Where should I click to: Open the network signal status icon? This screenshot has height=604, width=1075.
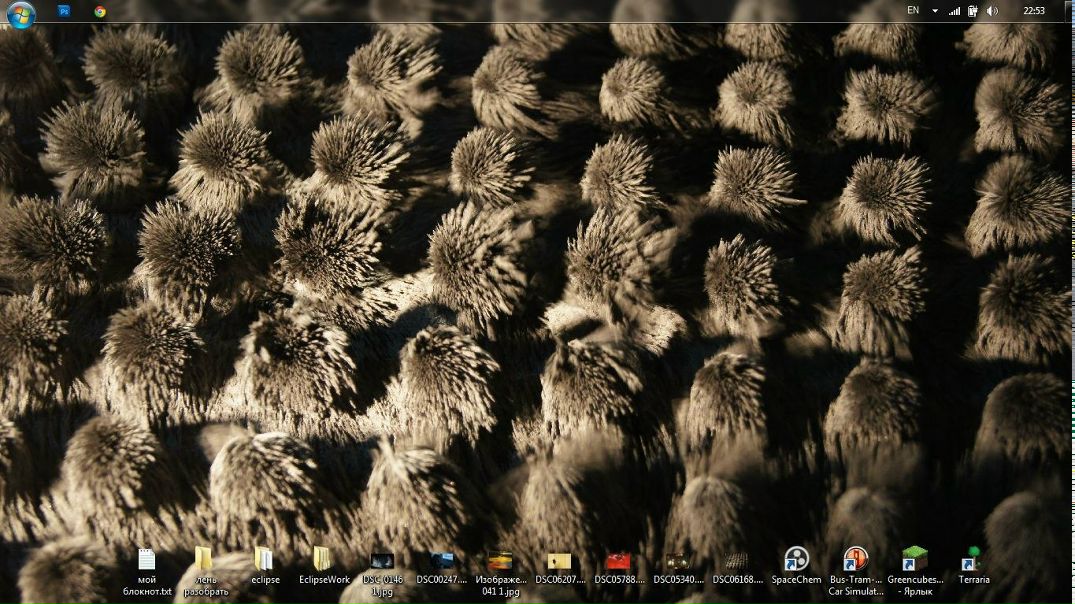click(x=954, y=11)
